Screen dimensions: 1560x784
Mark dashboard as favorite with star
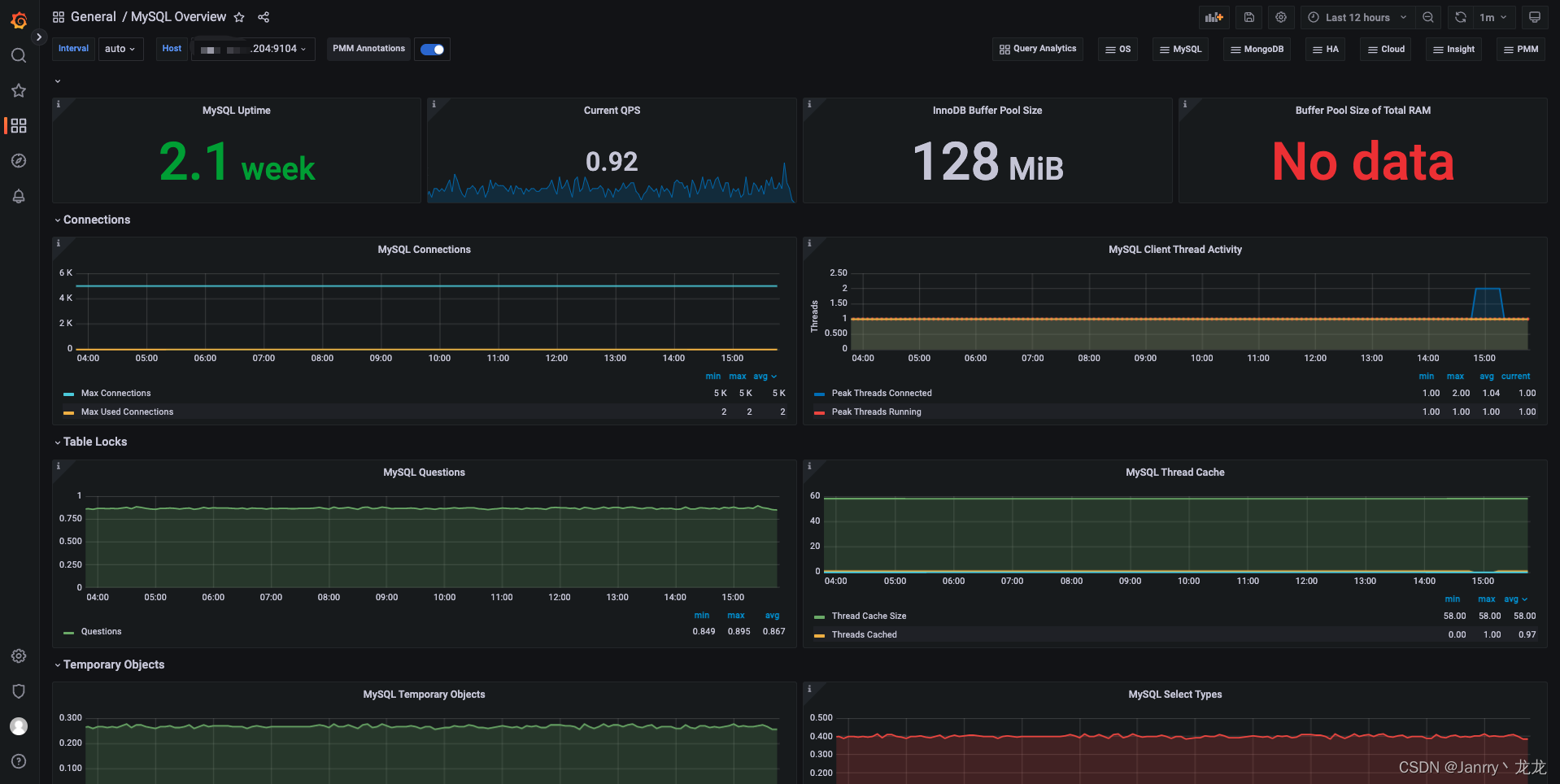tap(239, 17)
